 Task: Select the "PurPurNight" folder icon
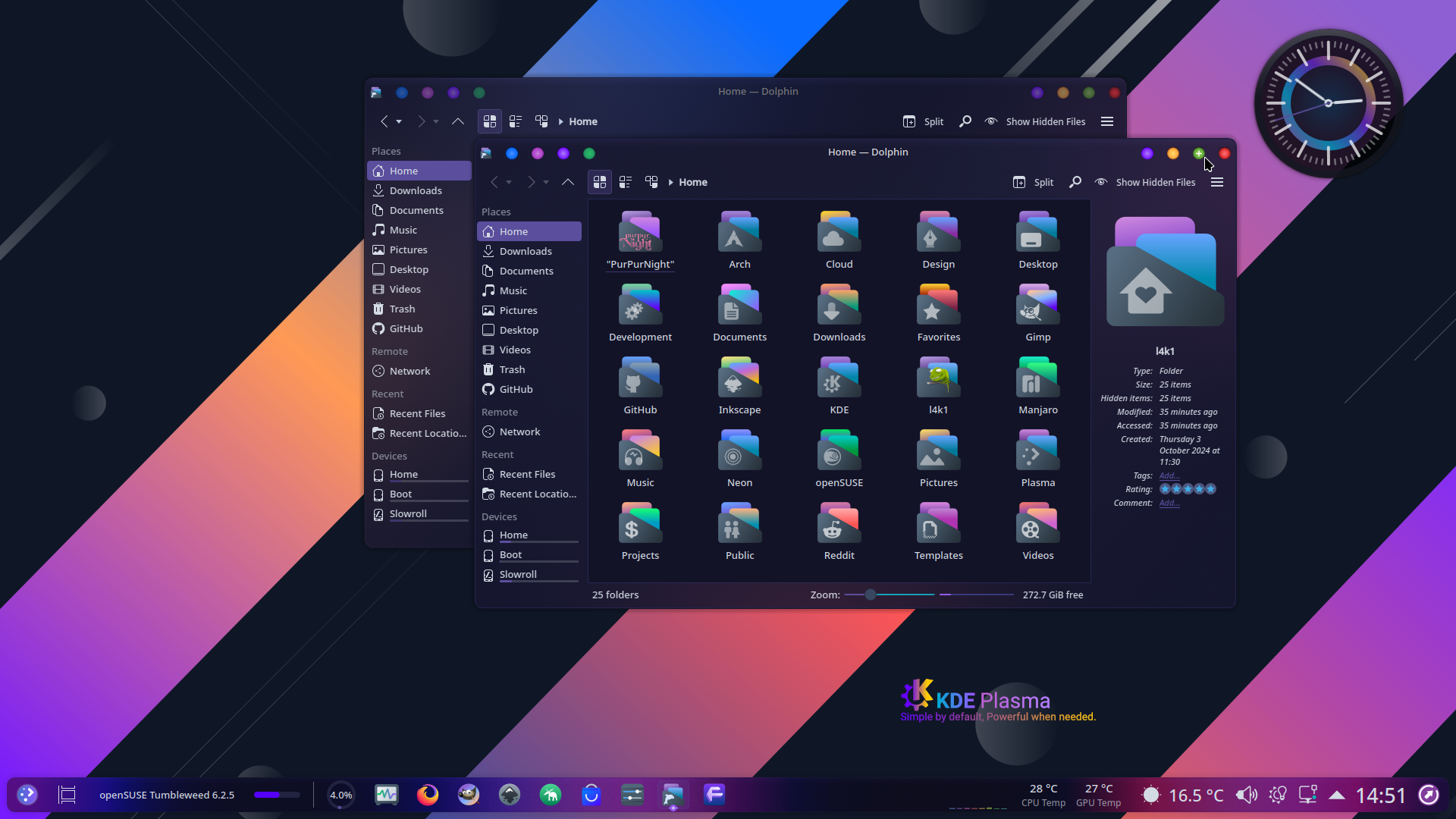click(x=640, y=233)
